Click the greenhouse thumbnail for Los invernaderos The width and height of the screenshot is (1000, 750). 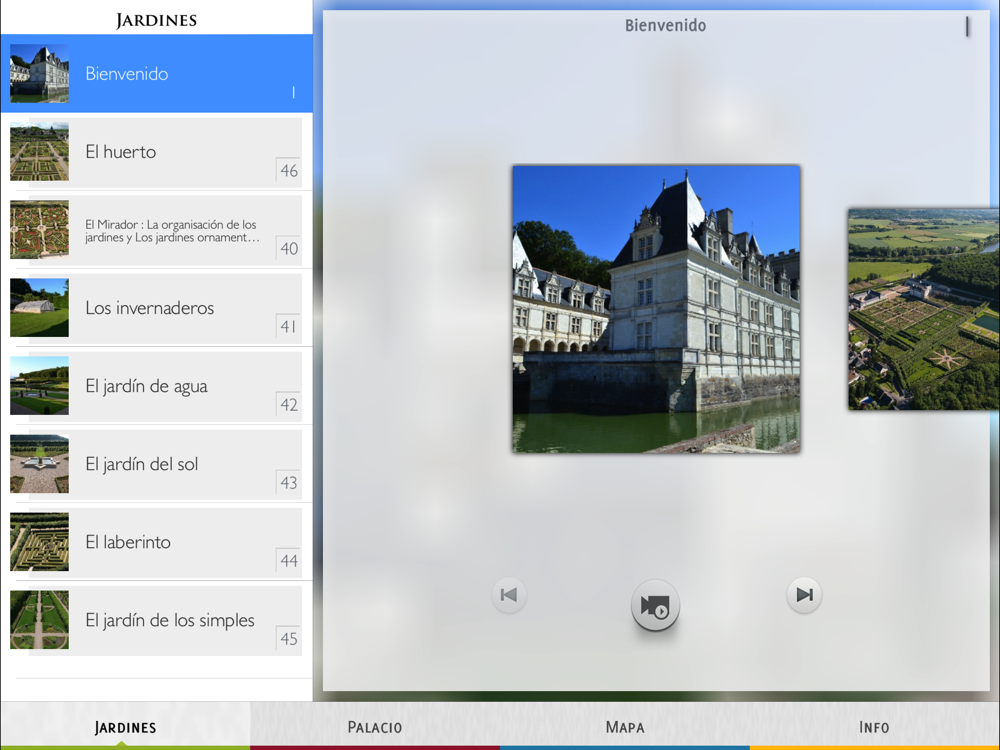(40, 308)
